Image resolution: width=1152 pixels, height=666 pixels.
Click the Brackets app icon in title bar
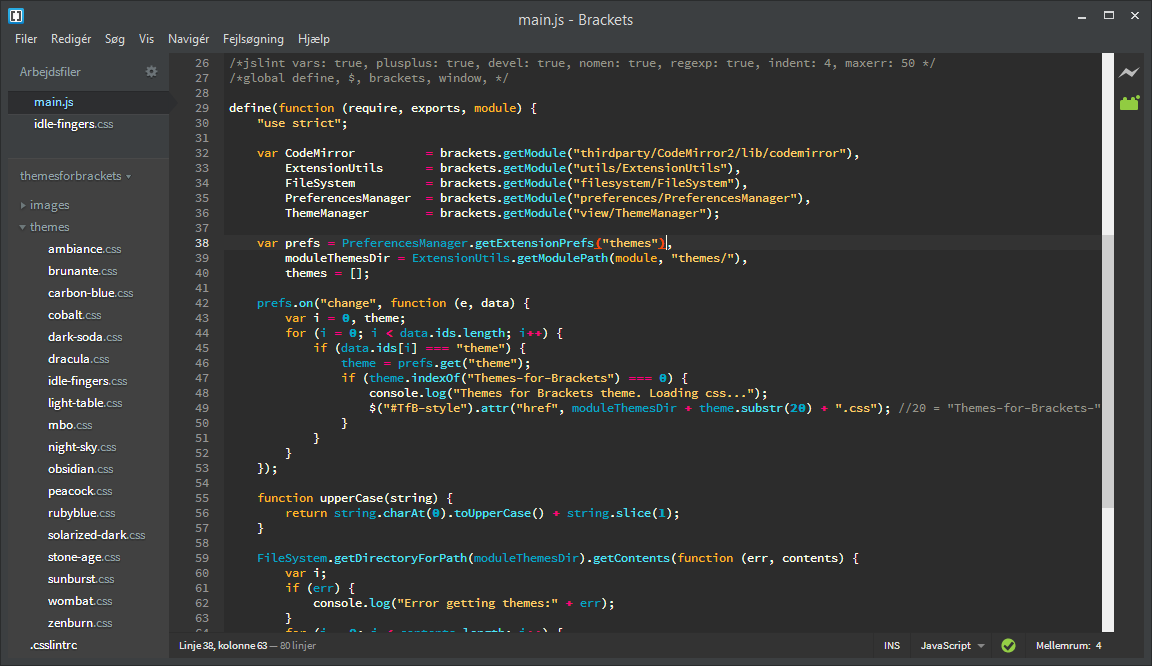click(x=16, y=16)
